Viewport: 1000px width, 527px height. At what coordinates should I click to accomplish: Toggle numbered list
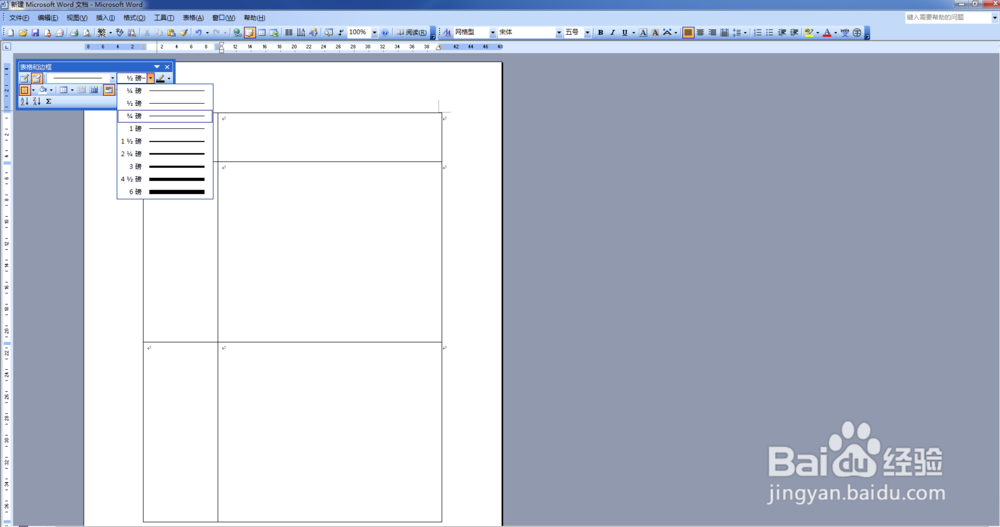point(758,32)
